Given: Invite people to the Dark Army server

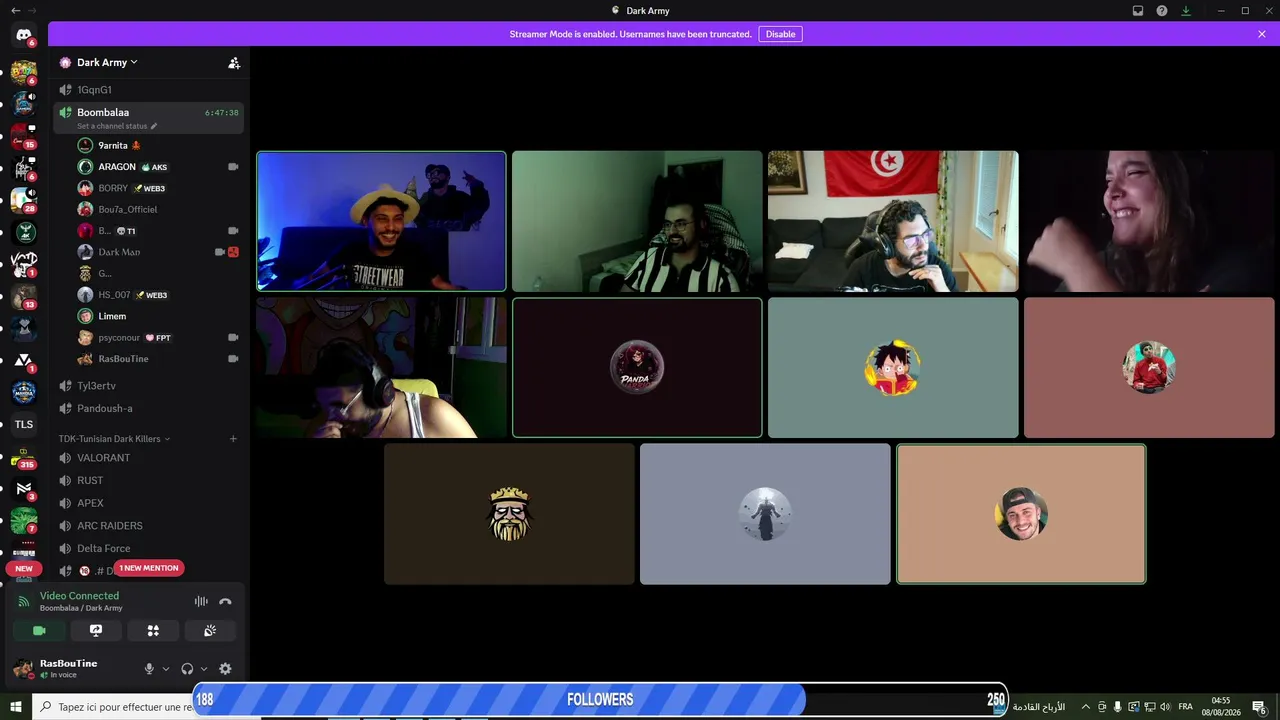Looking at the screenshot, I should click(234, 63).
